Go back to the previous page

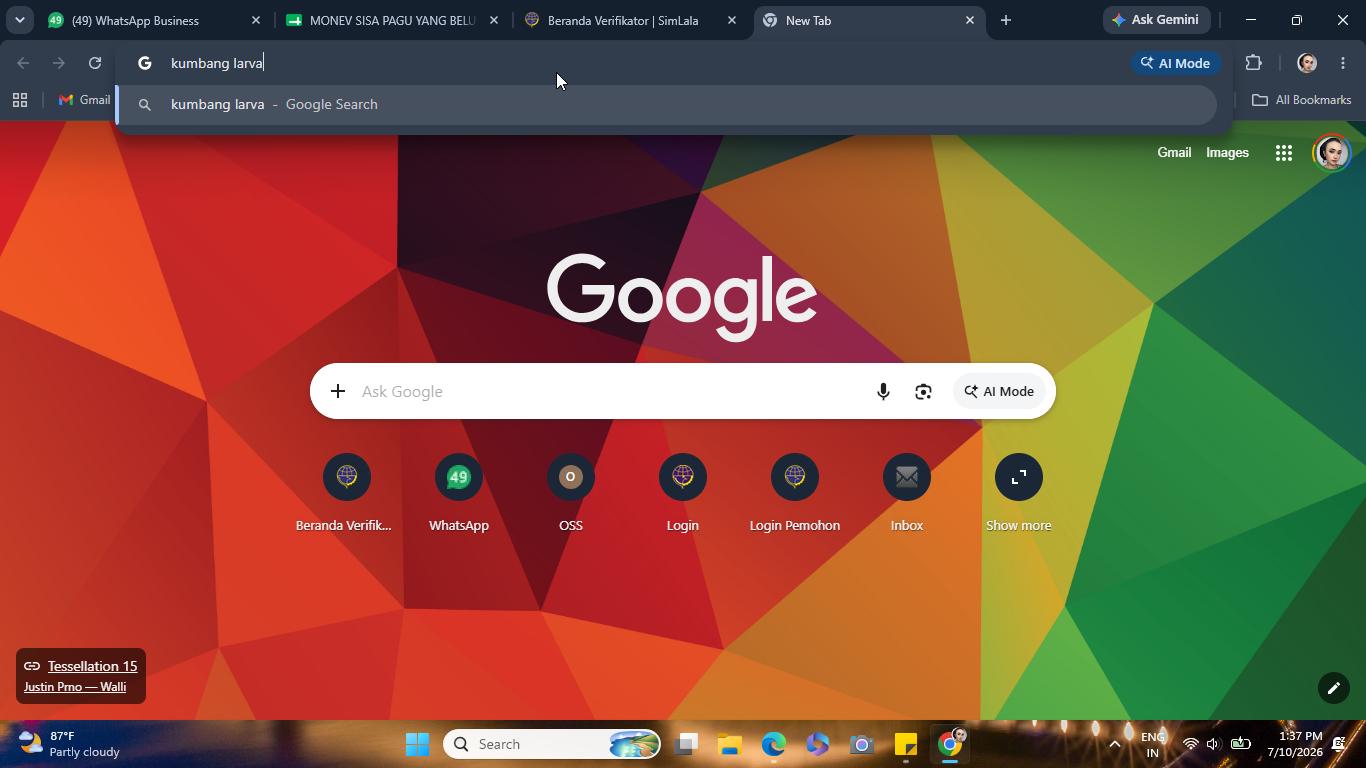point(23,63)
